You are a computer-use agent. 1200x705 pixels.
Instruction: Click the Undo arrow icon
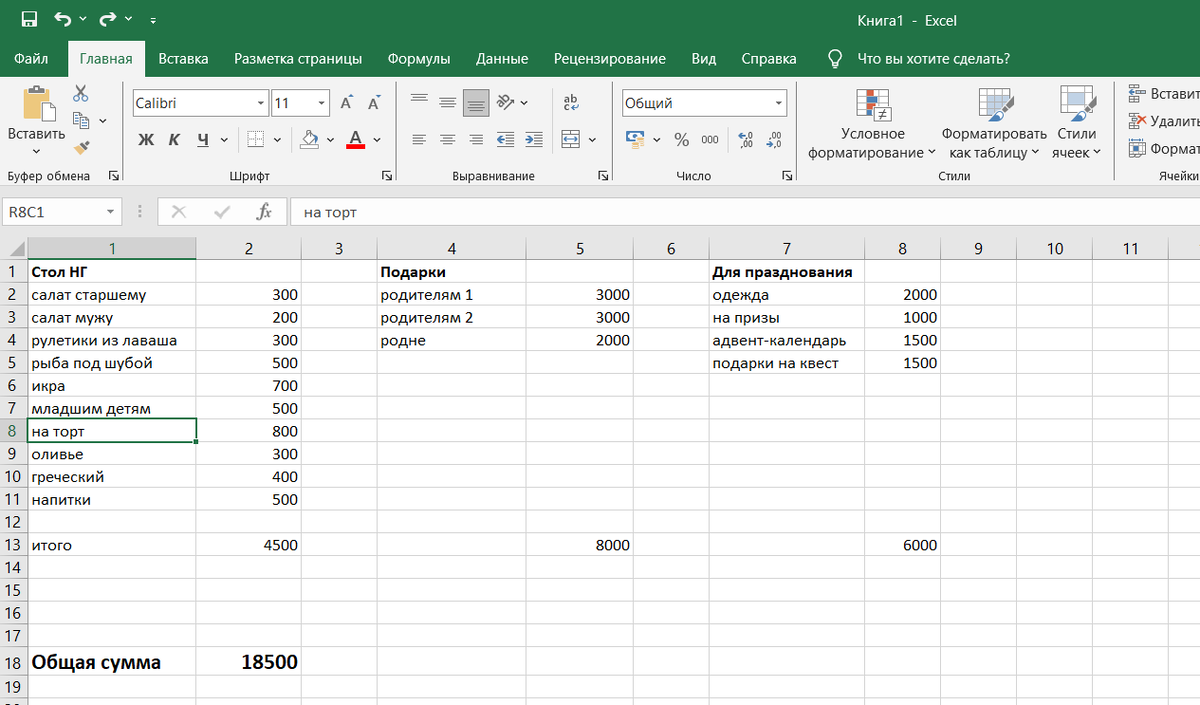64,19
